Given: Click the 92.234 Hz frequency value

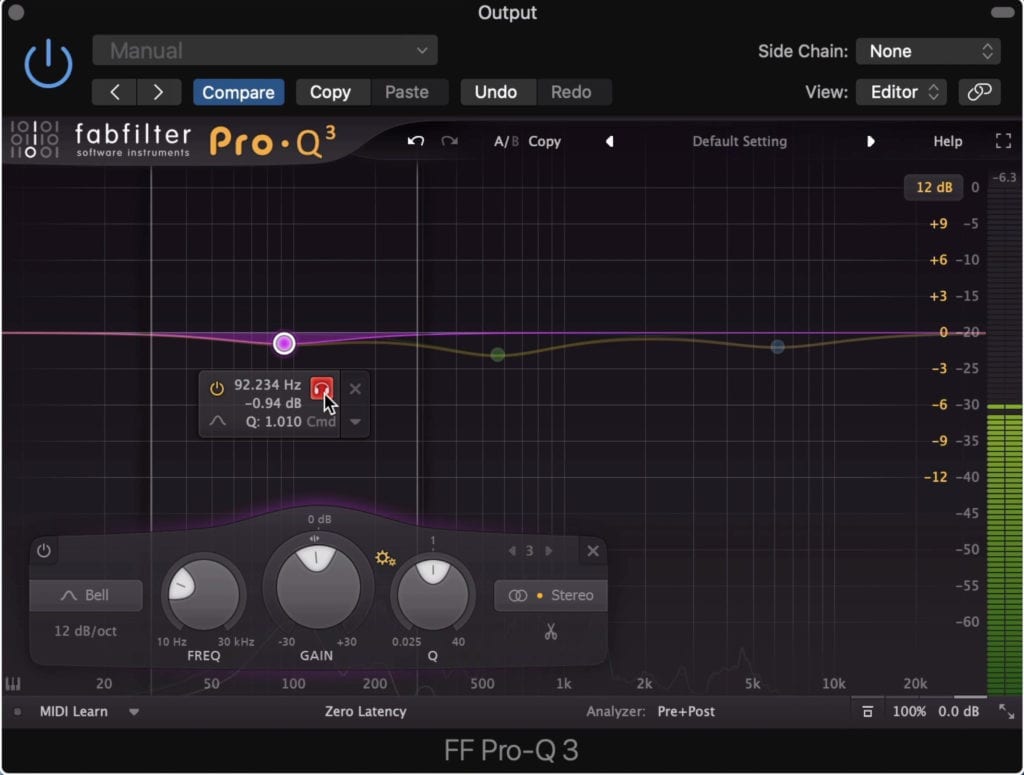Looking at the screenshot, I should coord(268,385).
